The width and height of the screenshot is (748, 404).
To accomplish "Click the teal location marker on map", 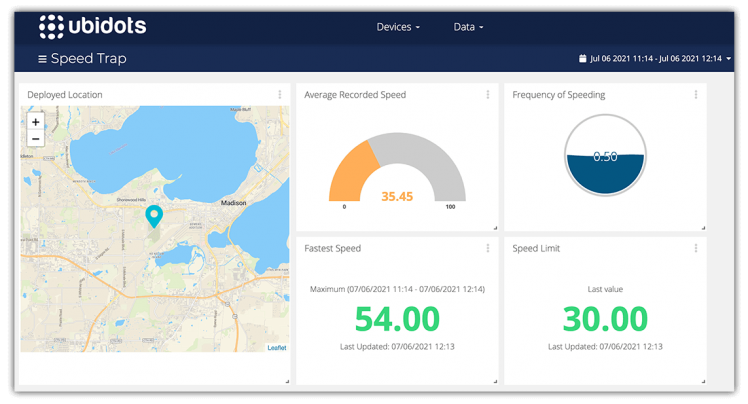I will click(153, 215).
